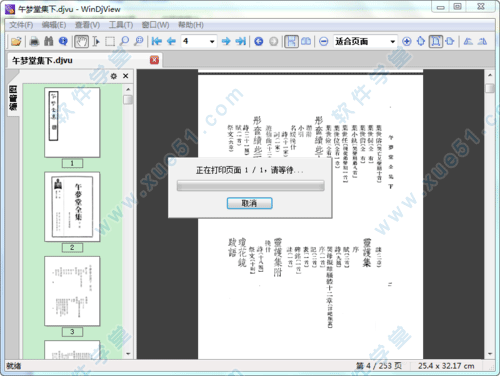Viewport: 500px width, 376px height.
Task: Activate the hand drag tool
Action: (81, 41)
